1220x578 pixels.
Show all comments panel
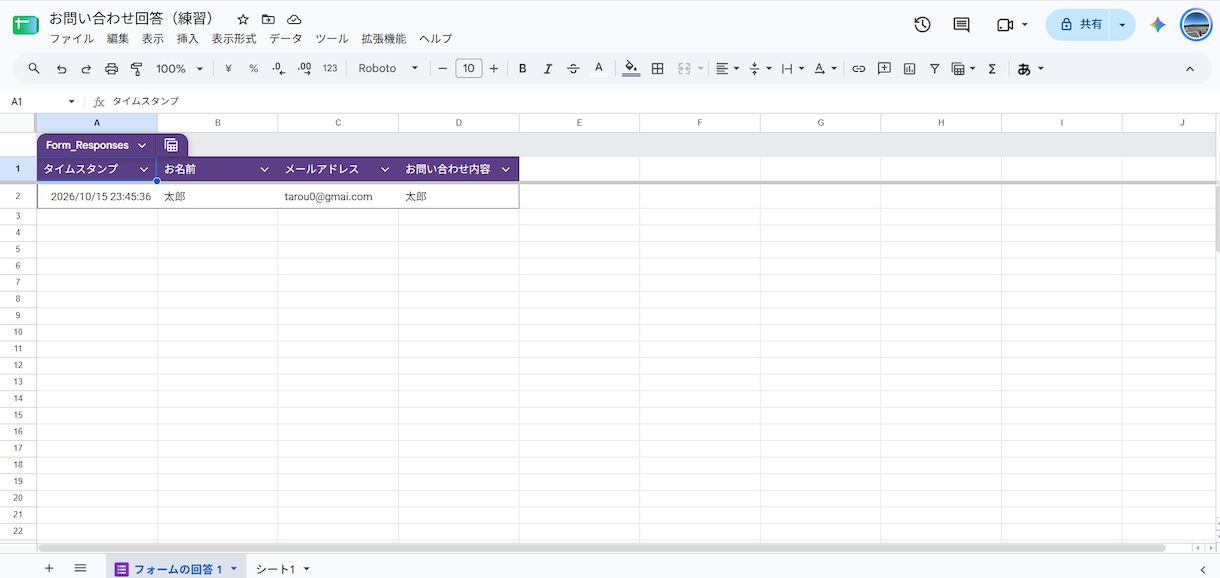point(961,25)
